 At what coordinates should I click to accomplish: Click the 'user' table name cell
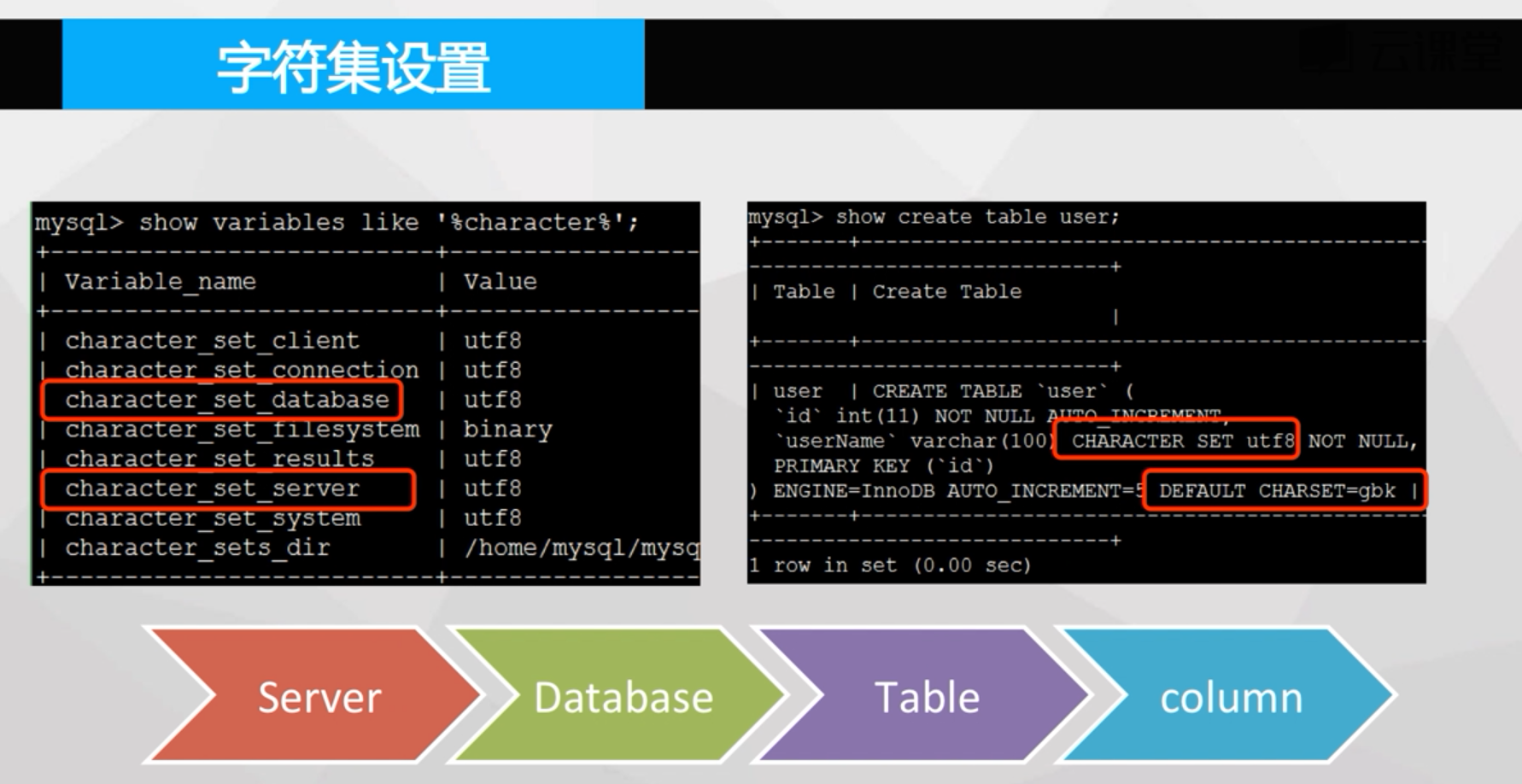[798, 391]
